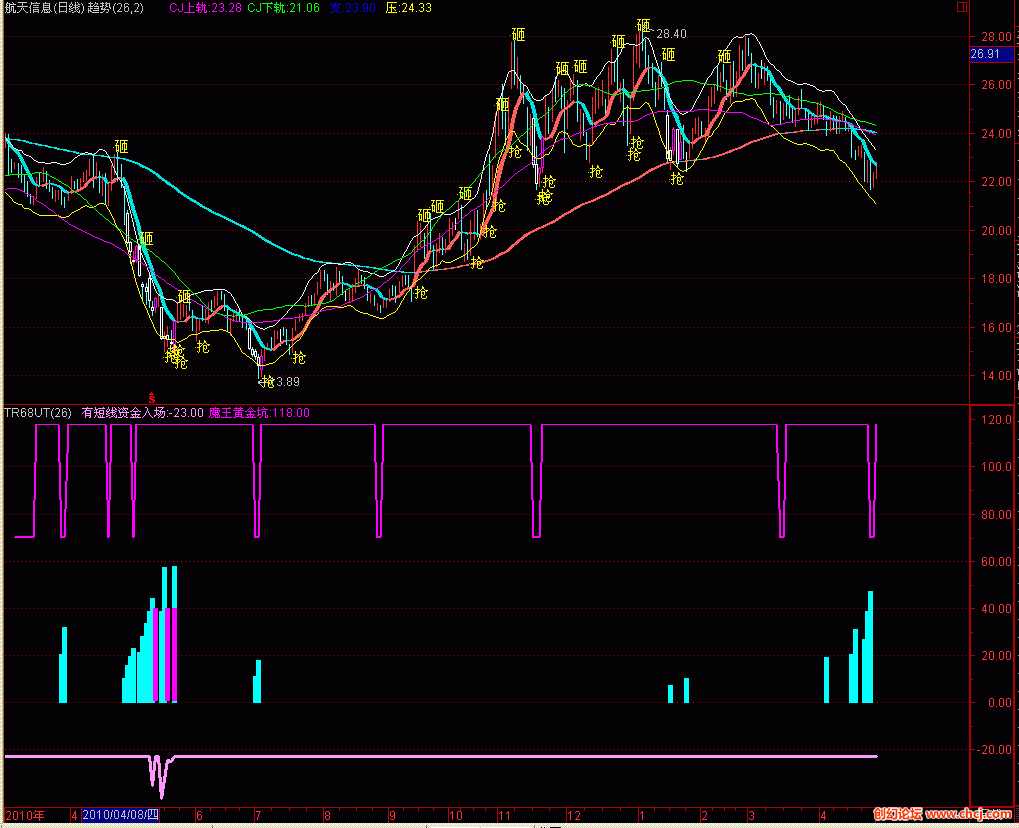Click the 80.00 indicator axis label

click(996, 514)
